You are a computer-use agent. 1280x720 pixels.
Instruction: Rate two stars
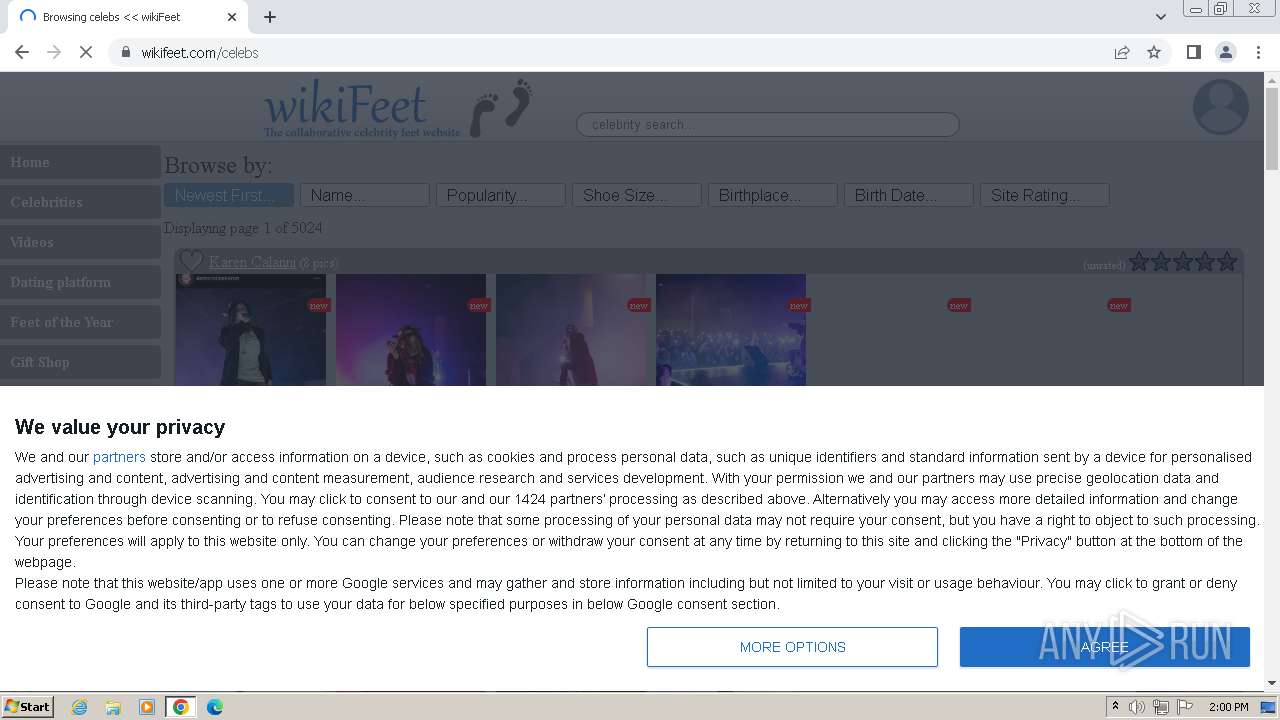(x=1161, y=262)
